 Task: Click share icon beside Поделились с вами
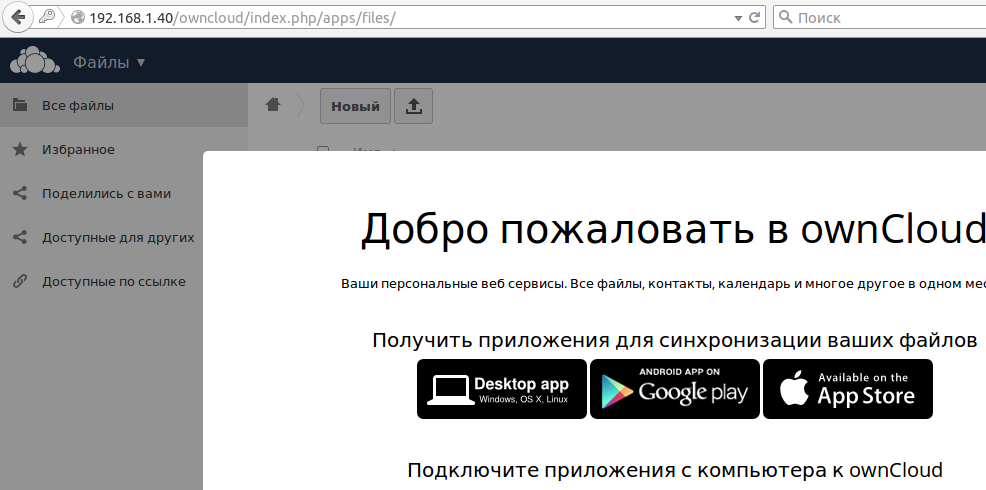[20, 193]
